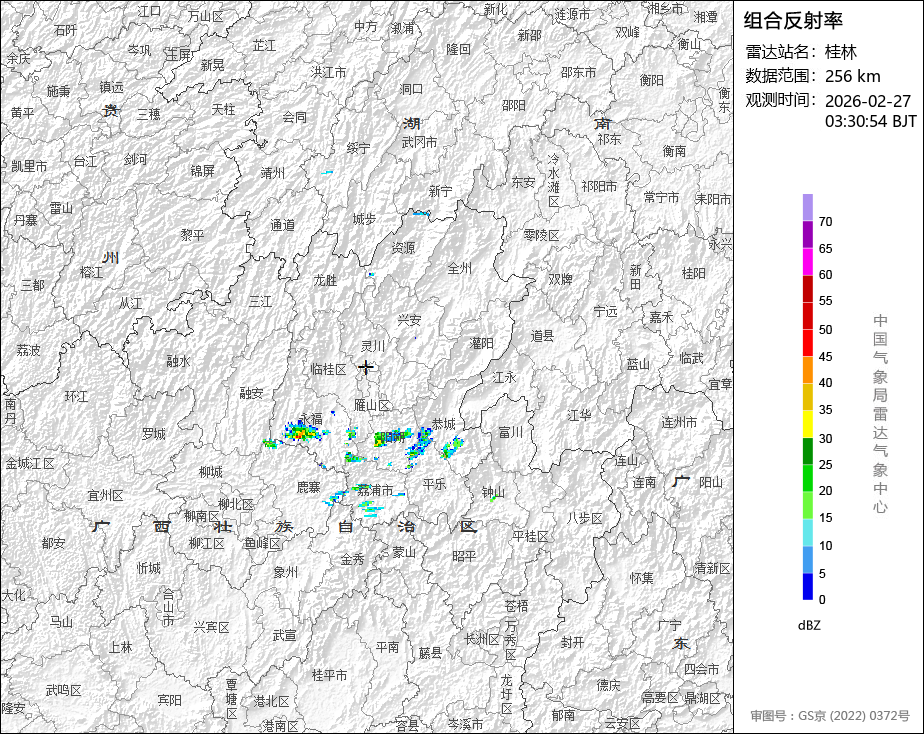Click the 雷达站名: 桂林 label
The width and height of the screenshot is (924, 734).
tap(801, 52)
